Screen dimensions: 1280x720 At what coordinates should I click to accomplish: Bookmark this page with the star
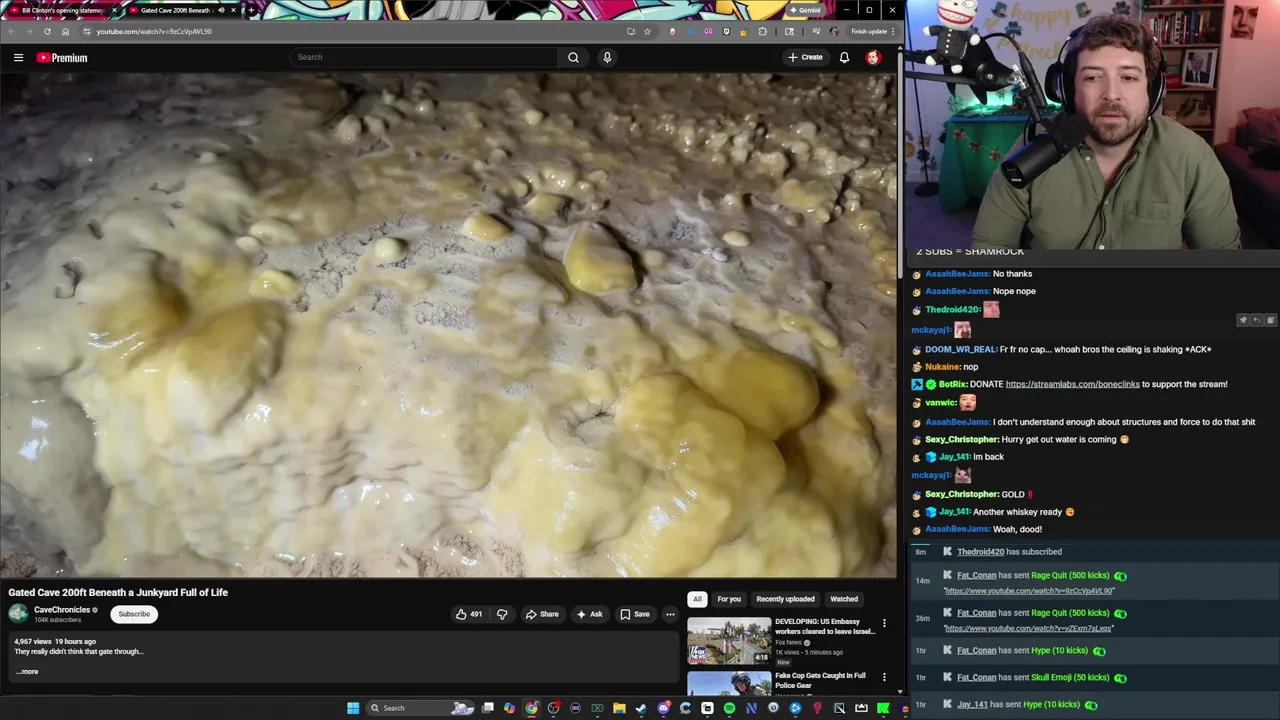647,31
